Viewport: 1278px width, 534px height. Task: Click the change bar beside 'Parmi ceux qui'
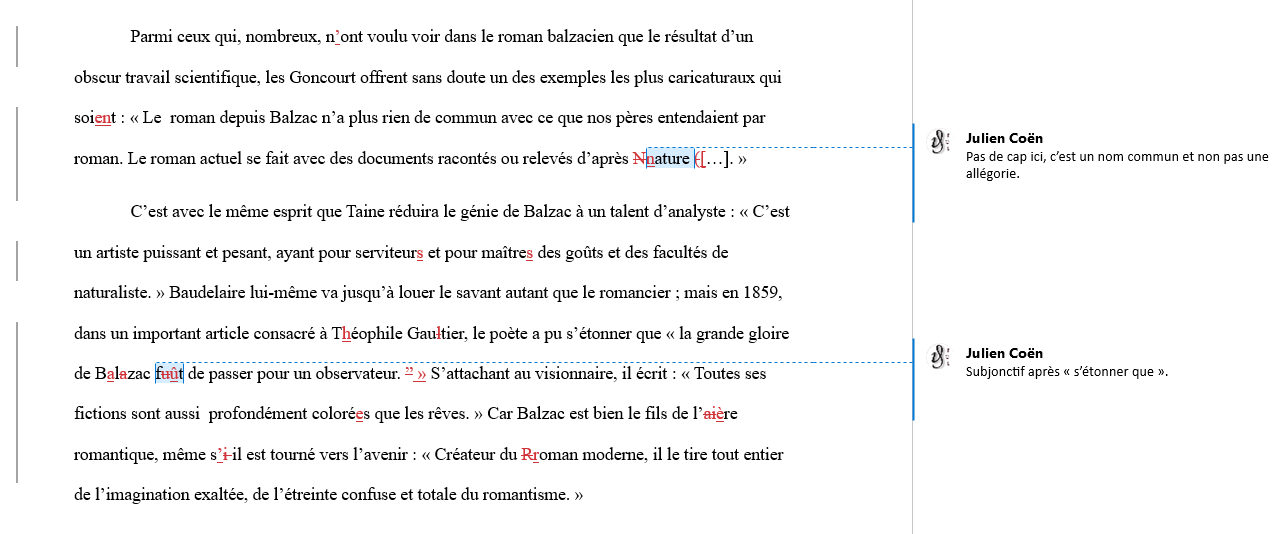17,47
